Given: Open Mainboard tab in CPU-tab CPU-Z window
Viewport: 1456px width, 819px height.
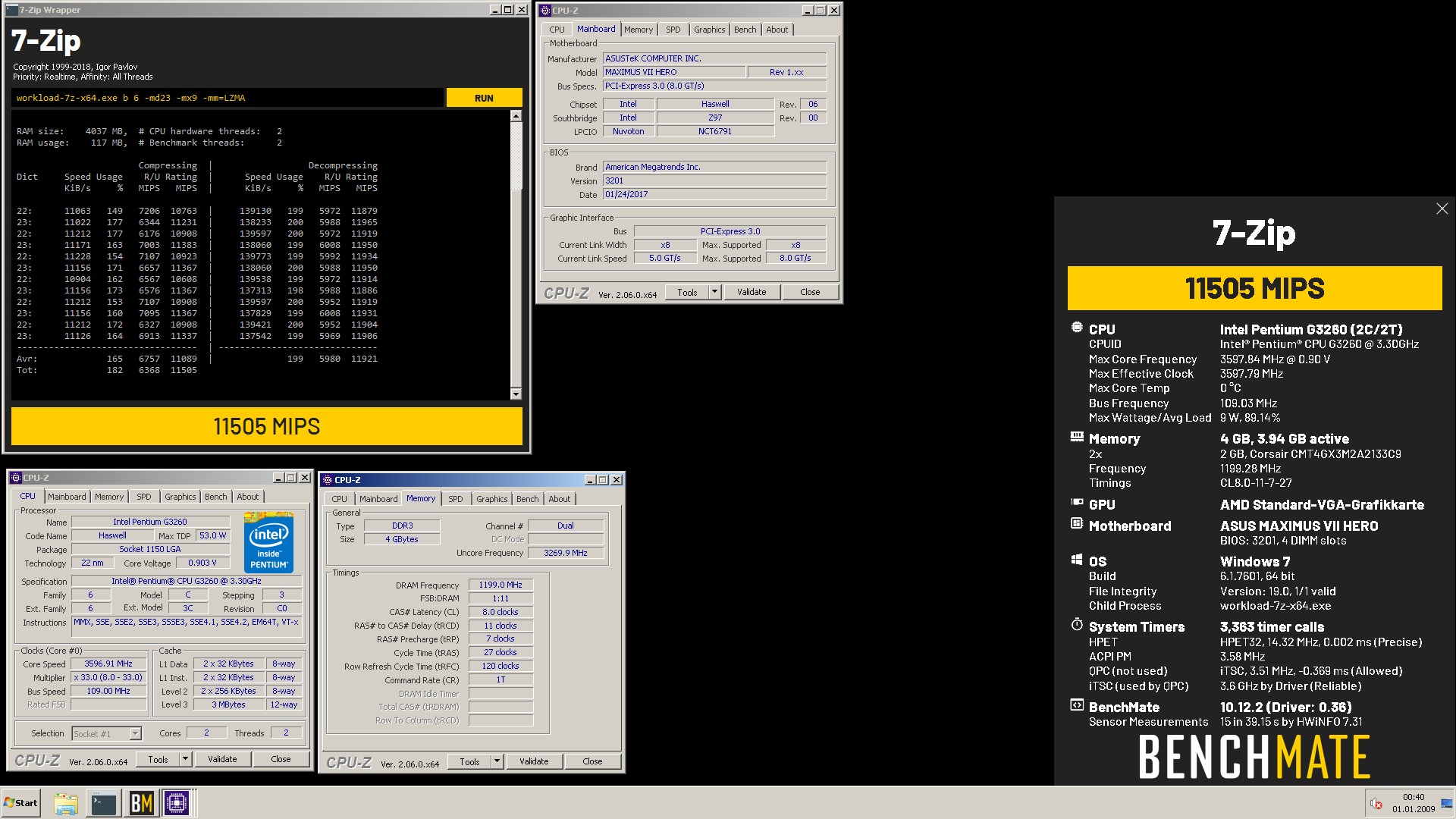Looking at the screenshot, I should [67, 497].
